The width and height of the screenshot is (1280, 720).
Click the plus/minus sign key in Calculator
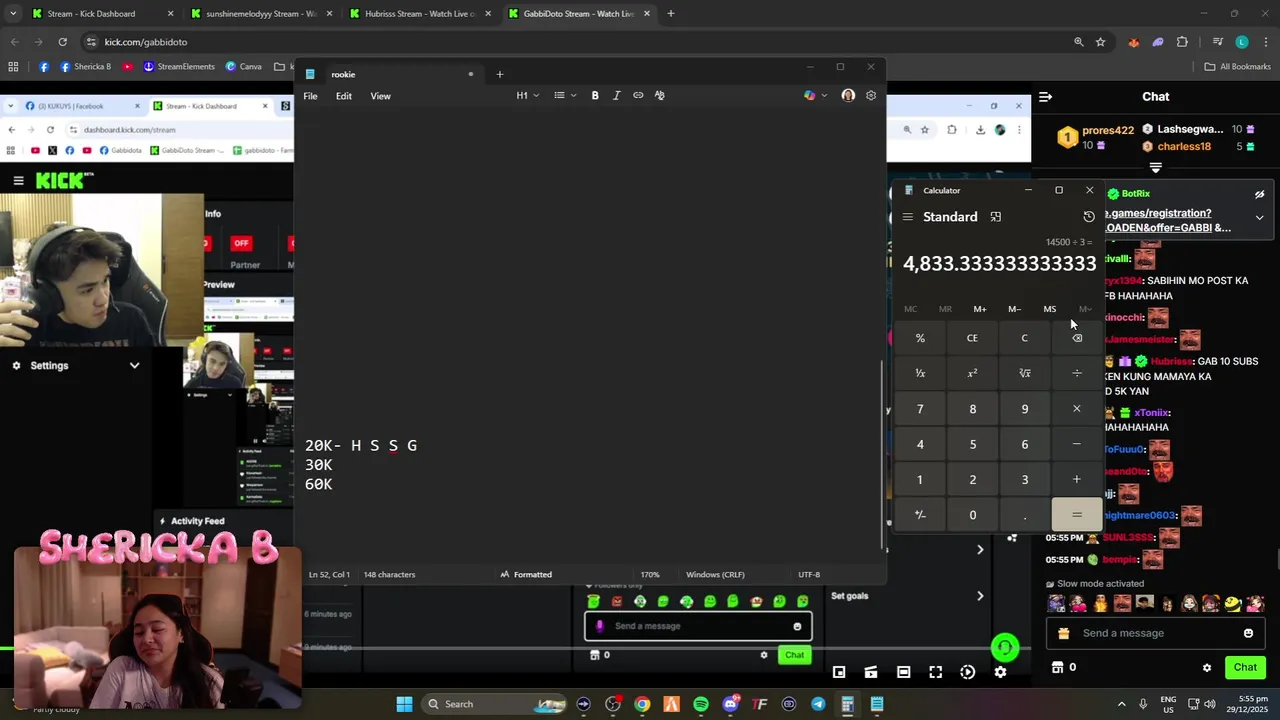coord(920,515)
